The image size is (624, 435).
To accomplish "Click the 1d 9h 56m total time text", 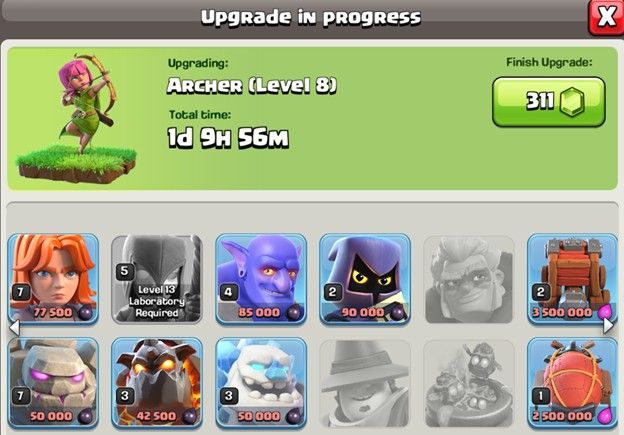I will pyautogui.click(x=228, y=138).
